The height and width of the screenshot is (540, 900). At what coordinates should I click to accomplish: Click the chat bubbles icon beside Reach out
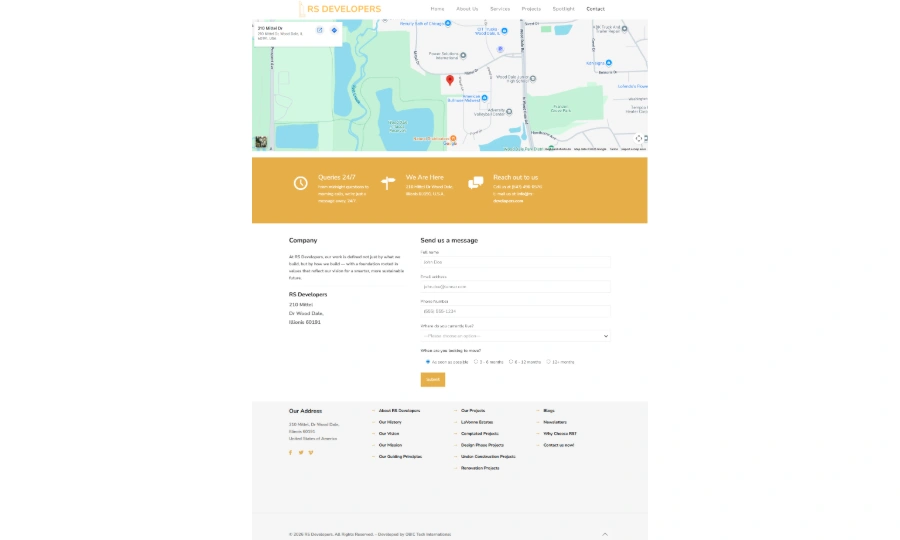[475, 182]
